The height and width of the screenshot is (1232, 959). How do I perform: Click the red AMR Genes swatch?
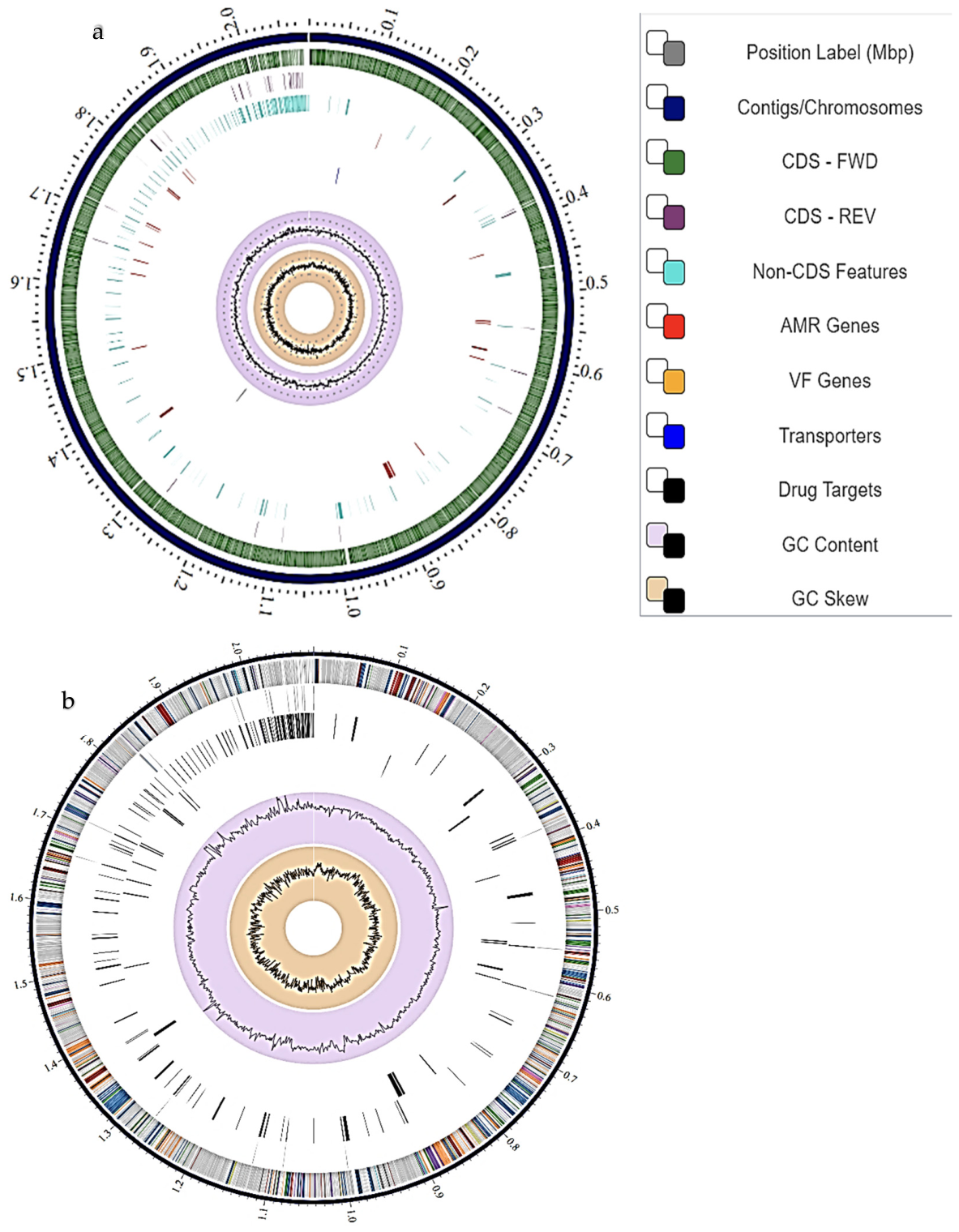(x=674, y=327)
